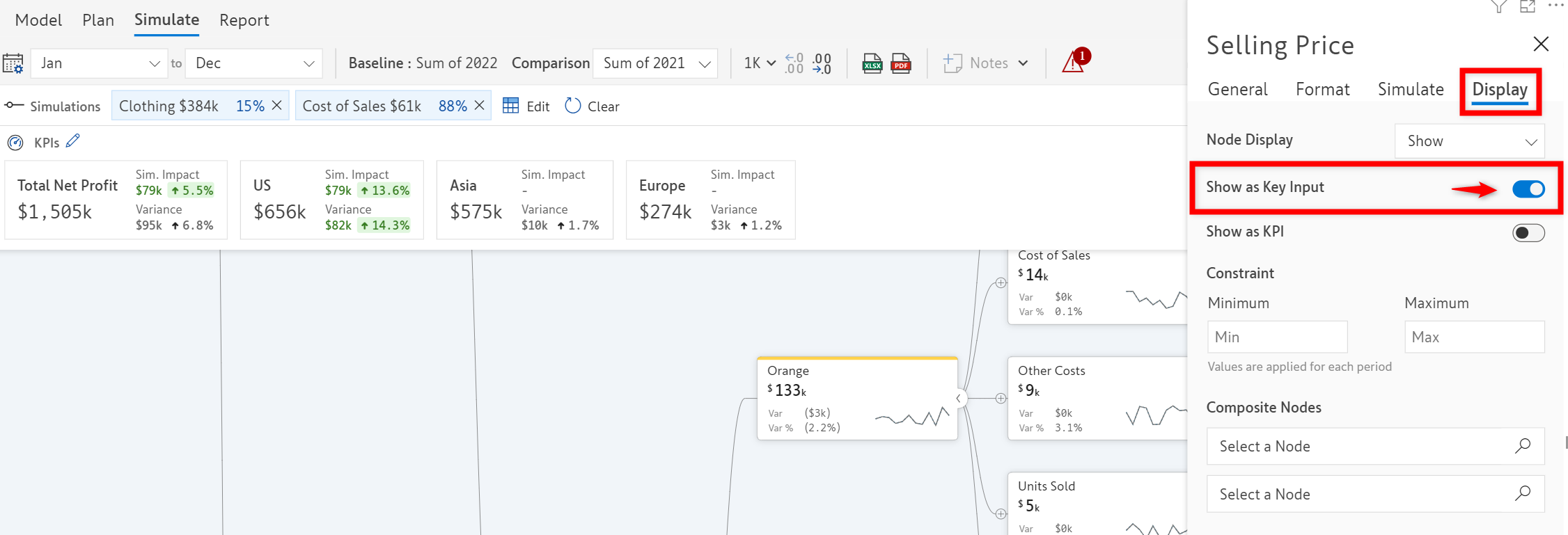Click search icon in first Select a Node field

1523,446
